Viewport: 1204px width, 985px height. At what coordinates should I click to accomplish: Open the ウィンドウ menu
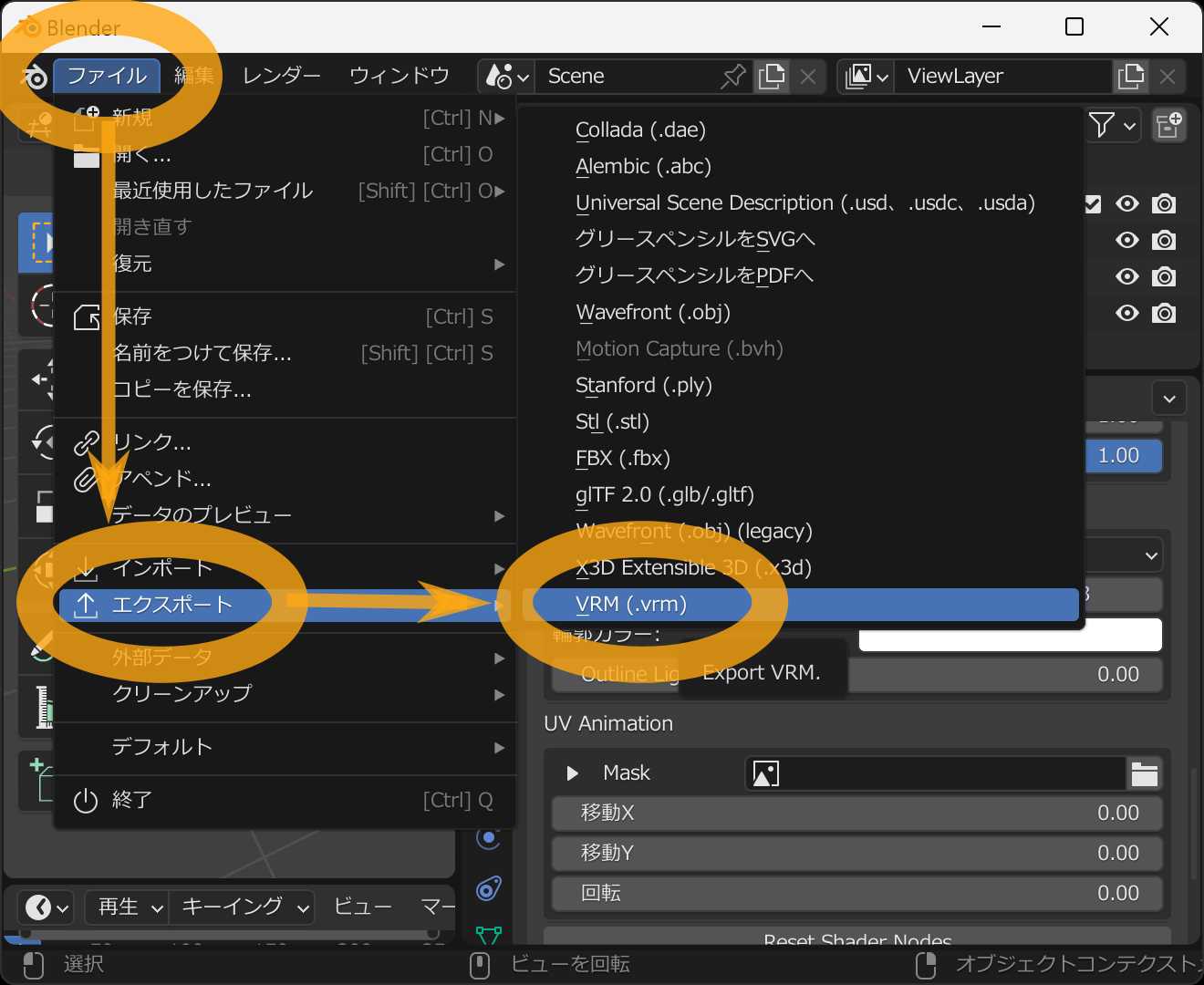click(400, 77)
